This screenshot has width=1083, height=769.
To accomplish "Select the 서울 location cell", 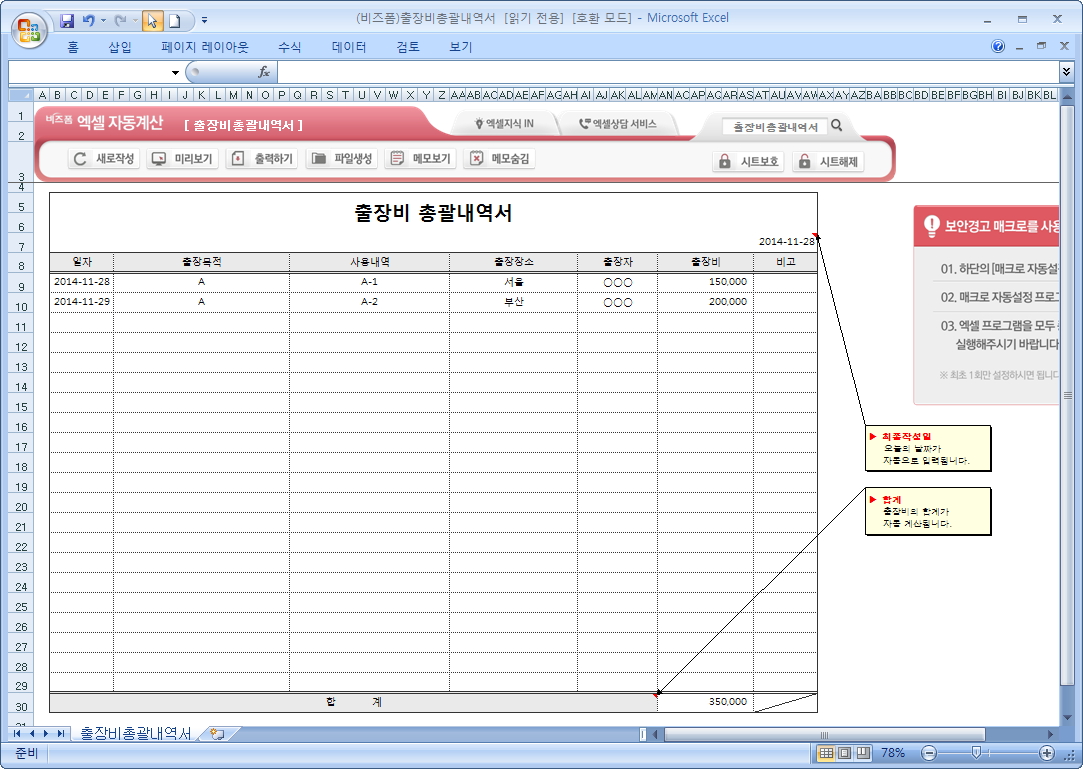I will pos(513,282).
